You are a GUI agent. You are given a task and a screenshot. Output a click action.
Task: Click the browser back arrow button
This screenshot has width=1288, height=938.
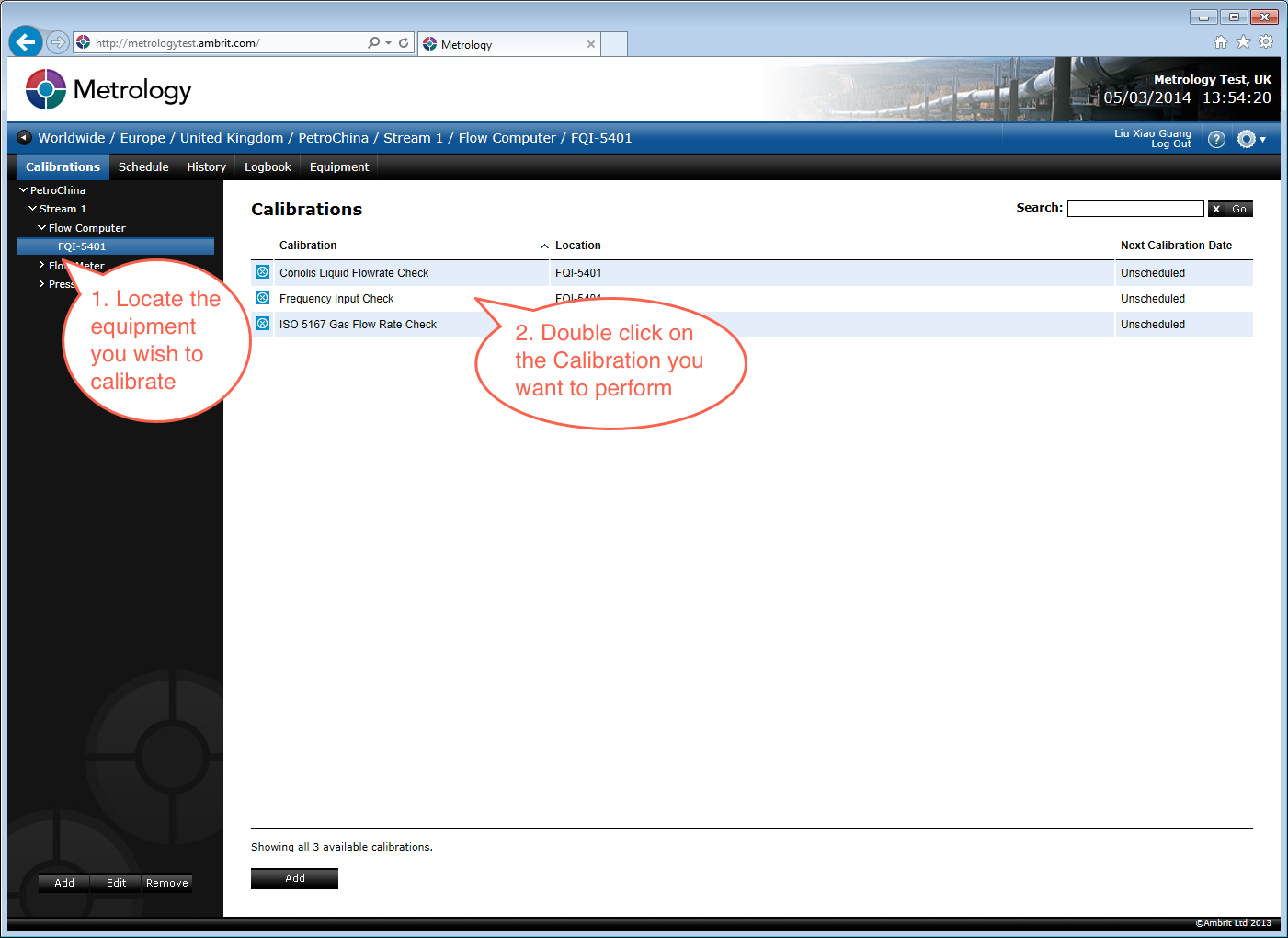point(25,42)
